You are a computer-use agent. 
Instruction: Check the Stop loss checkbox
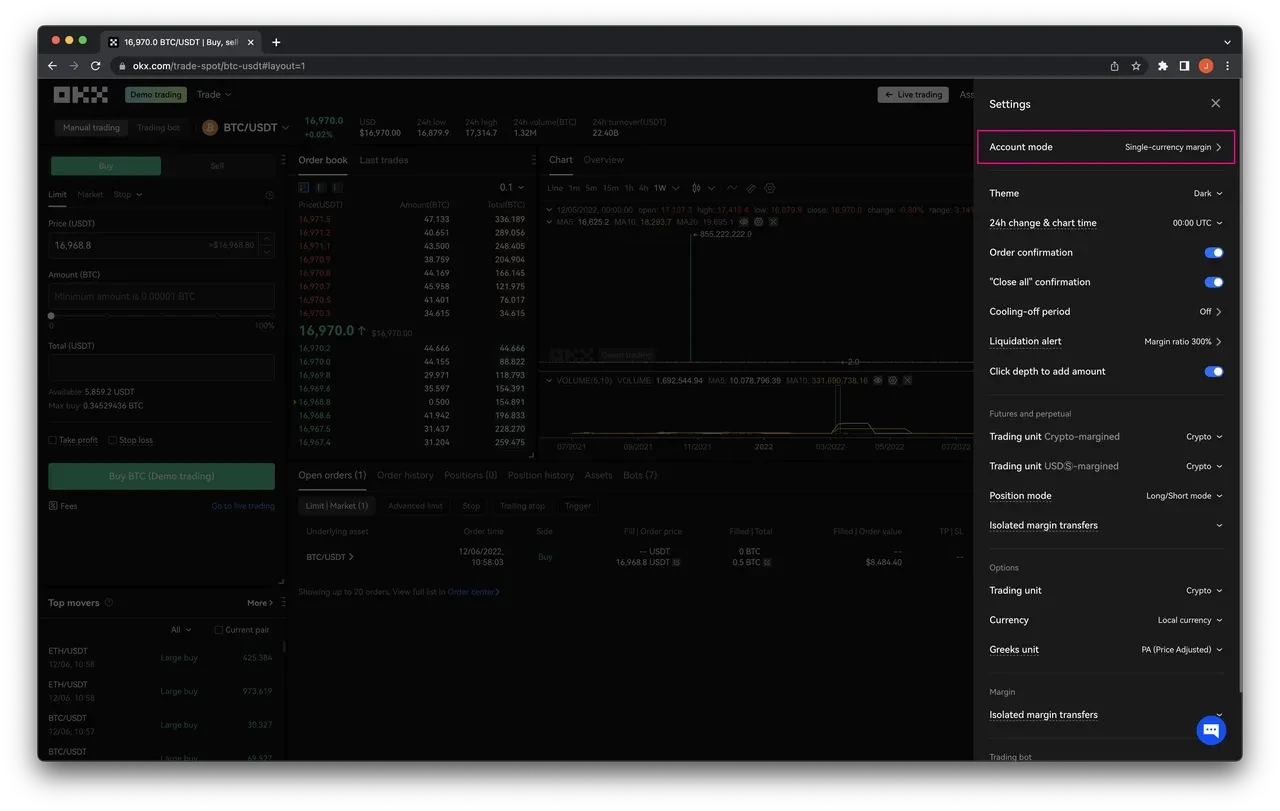pyautogui.click(x=113, y=440)
